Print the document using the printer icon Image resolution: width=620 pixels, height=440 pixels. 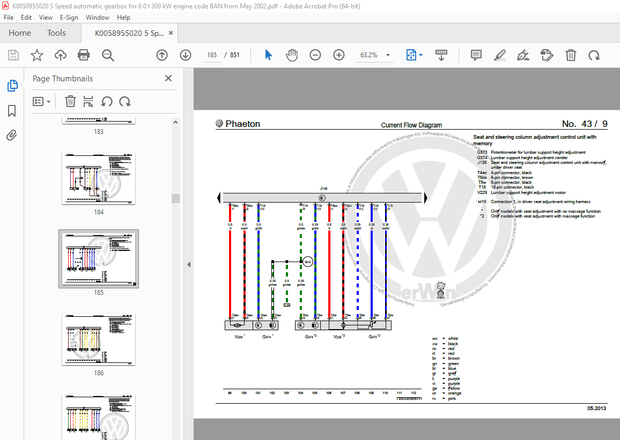(82, 55)
